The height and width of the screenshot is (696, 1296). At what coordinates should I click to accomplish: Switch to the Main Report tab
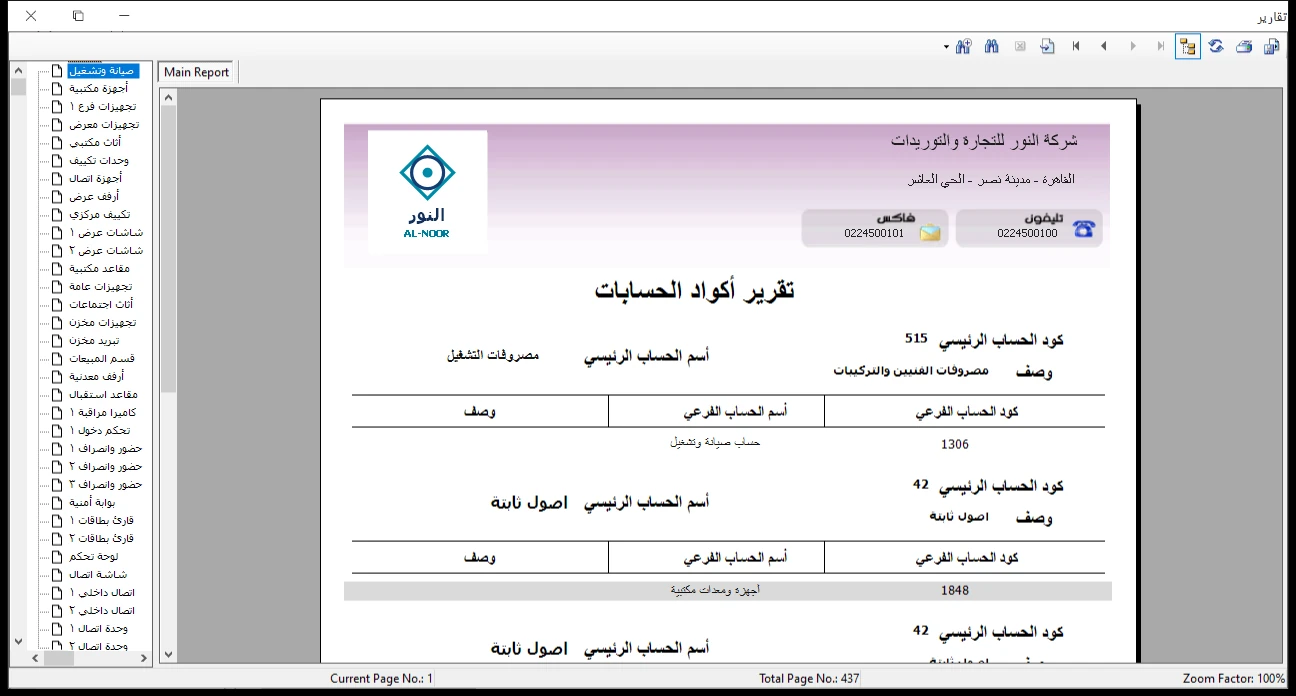coord(197,72)
